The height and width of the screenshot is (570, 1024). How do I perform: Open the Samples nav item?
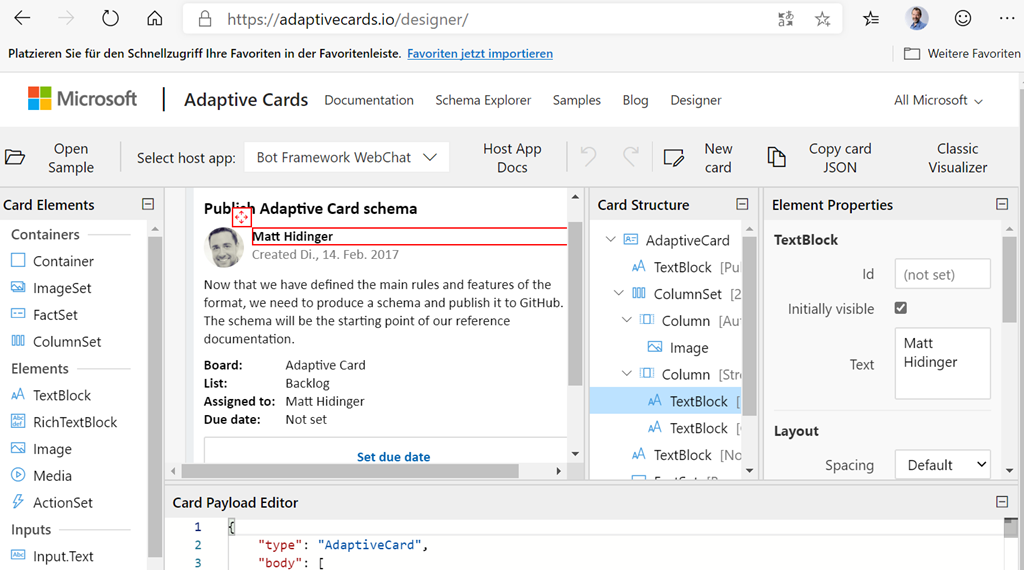pos(577,100)
